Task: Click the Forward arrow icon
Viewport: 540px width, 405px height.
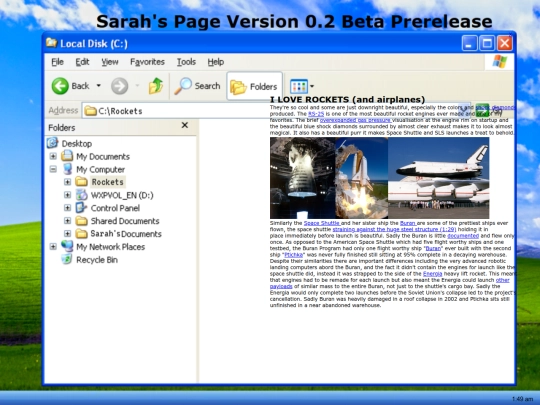Action: [x=120, y=86]
